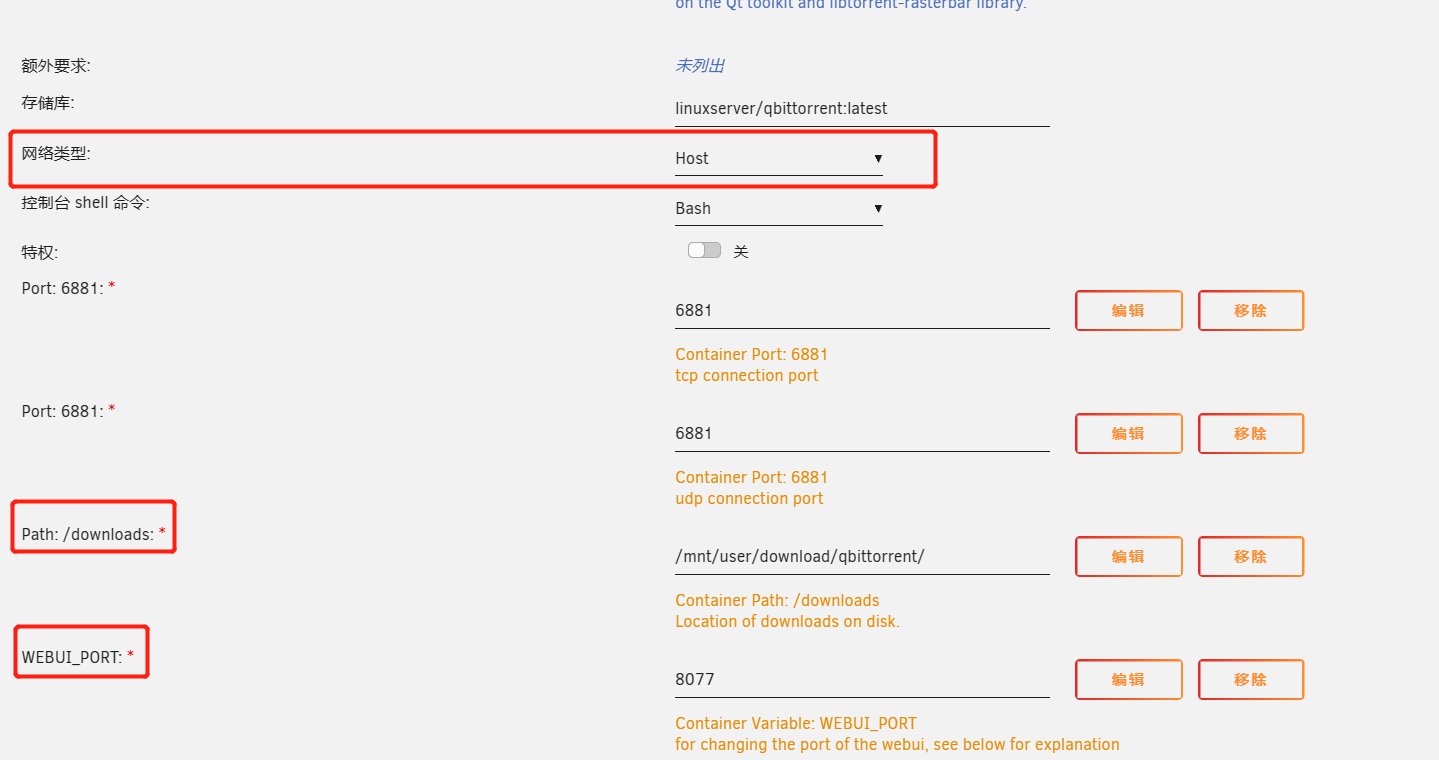
Task: Expand the 控制台 shell 命令 Bash dropdown
Action: tap(778, 208)
